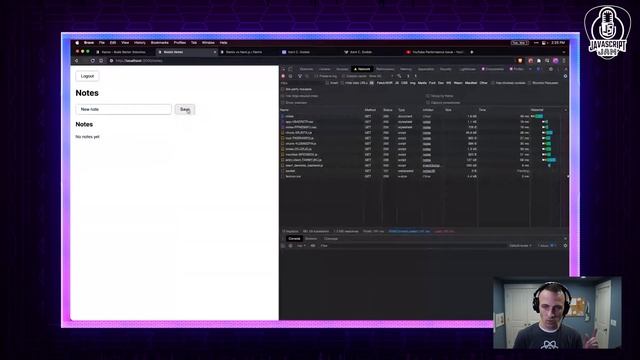Close the Remix Notes tab with X
This screenshot has height=360, width=640.
[215, 52]
